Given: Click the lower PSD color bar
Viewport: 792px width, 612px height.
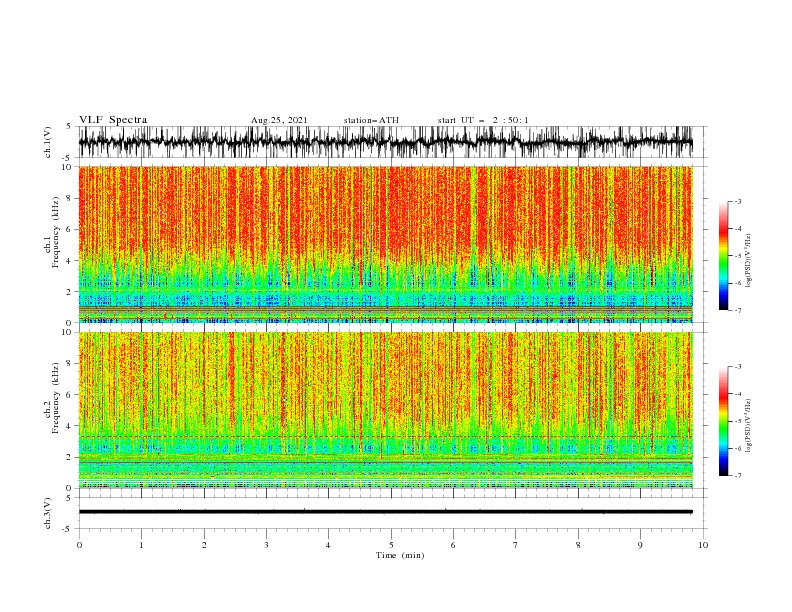Looking at the screenshot, I should click(723, 421).
